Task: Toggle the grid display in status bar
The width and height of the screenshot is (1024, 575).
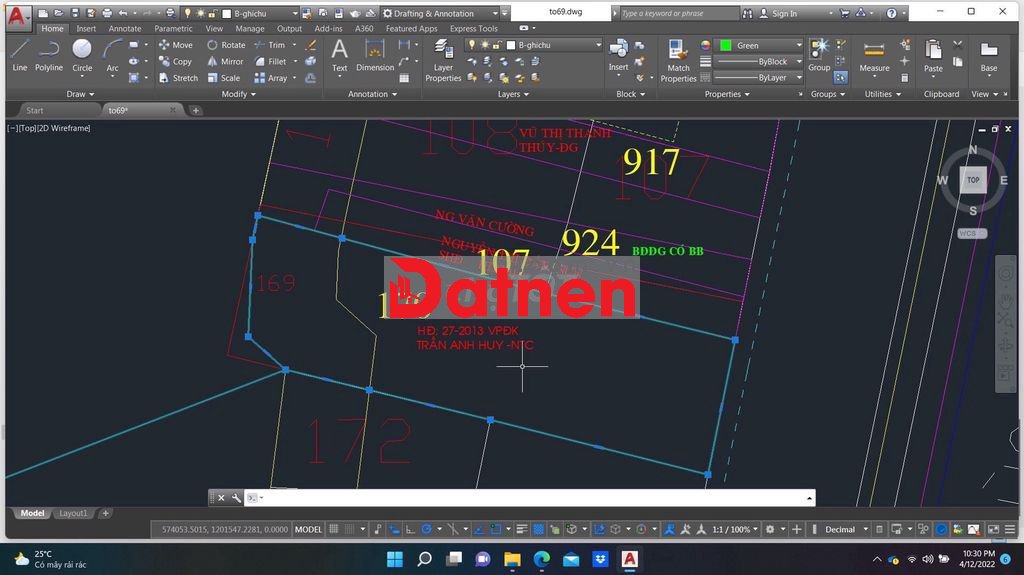Action: (x=335, y=529)
